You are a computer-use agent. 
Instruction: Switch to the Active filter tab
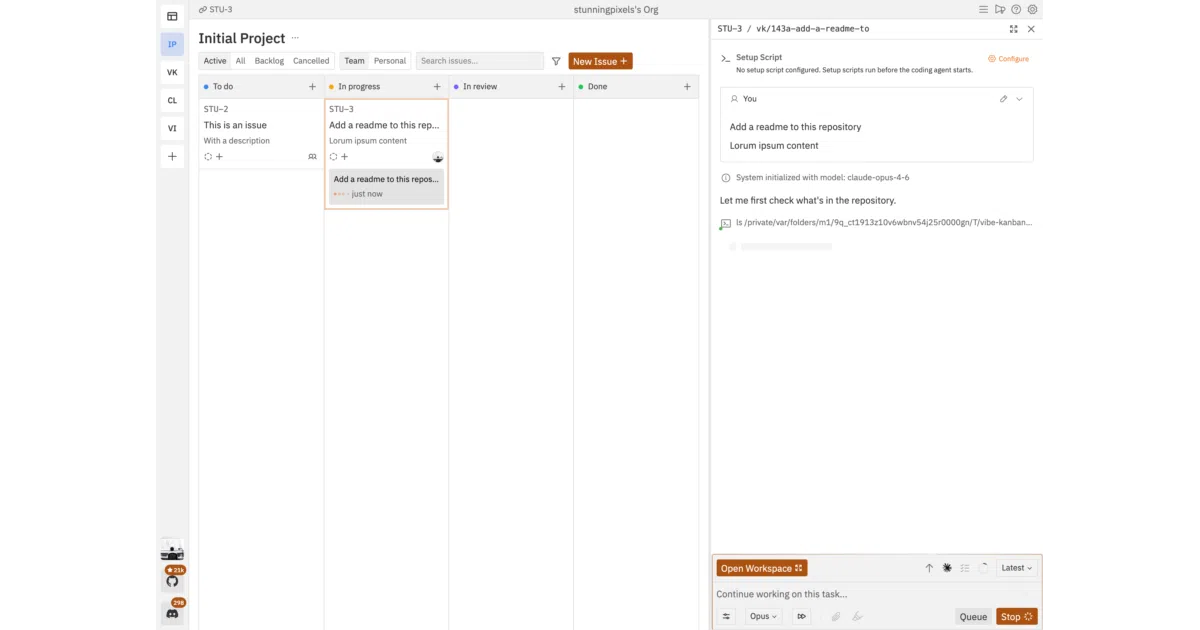pos(215,61)
